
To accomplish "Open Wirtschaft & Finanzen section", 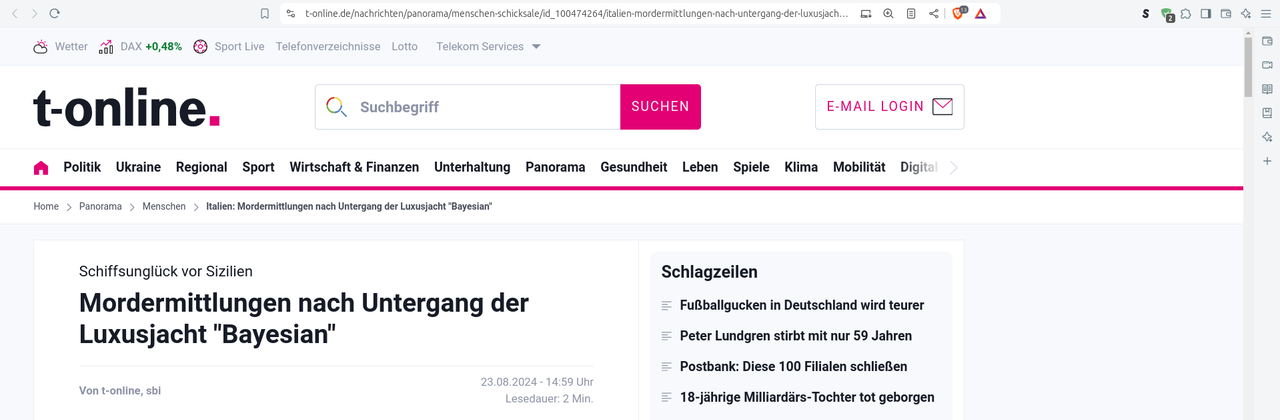I will coord(354,167).
